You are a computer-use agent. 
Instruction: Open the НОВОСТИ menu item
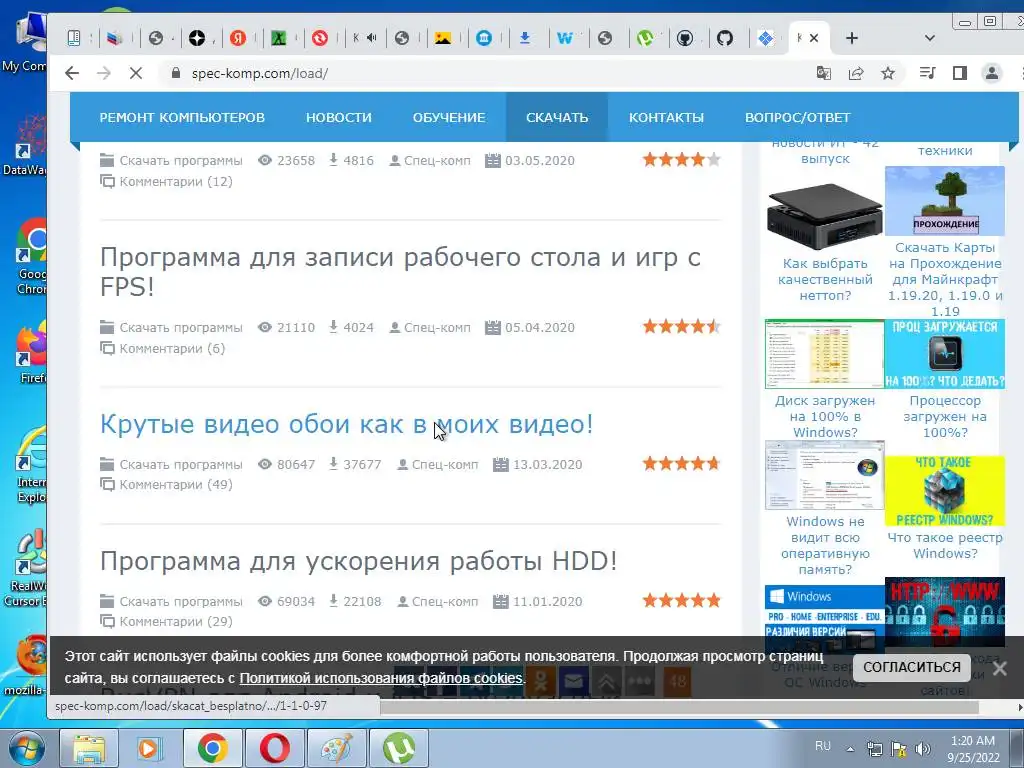point(338,118)
